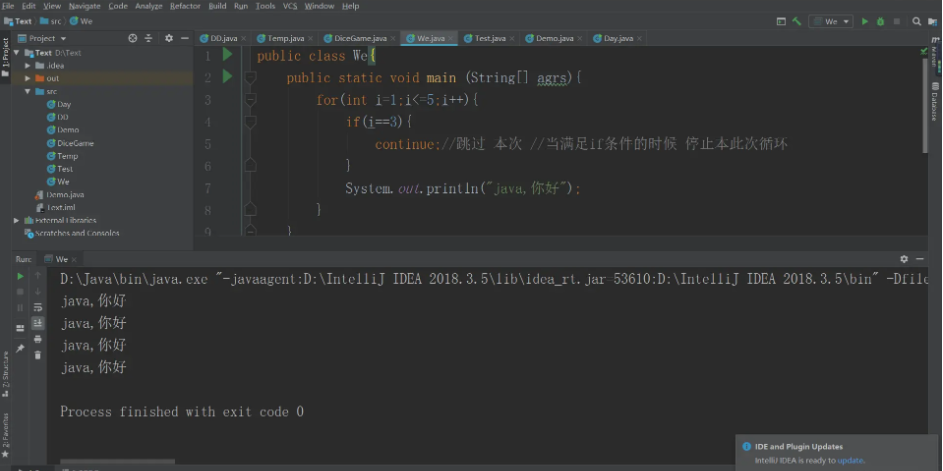Rerun We using the Run panel green arrow
The width and height of the screenshot is (943, 471).
click(x=20, y=276)
